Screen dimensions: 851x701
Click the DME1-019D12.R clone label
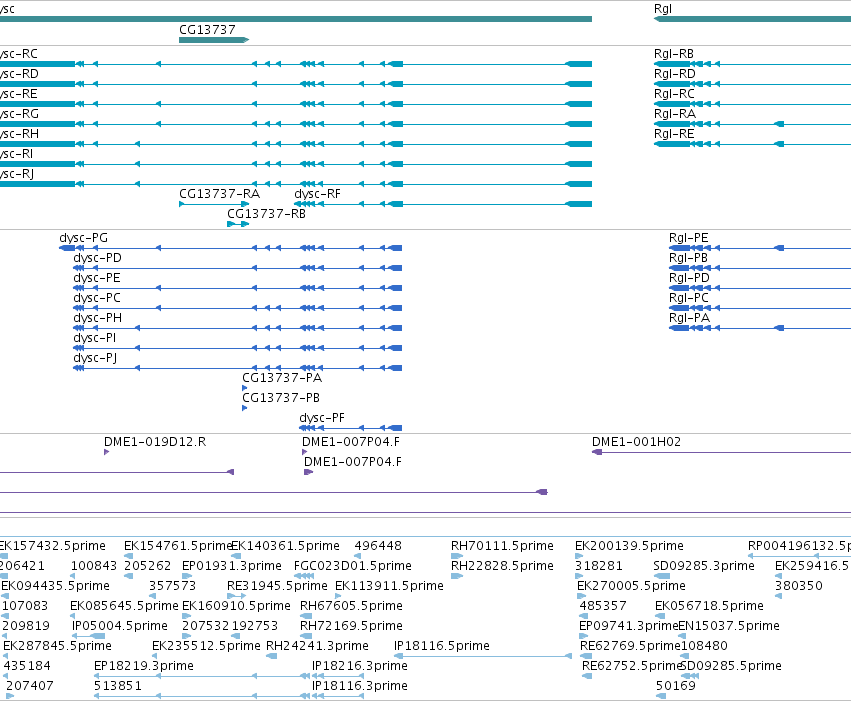(x=155, y=442)
